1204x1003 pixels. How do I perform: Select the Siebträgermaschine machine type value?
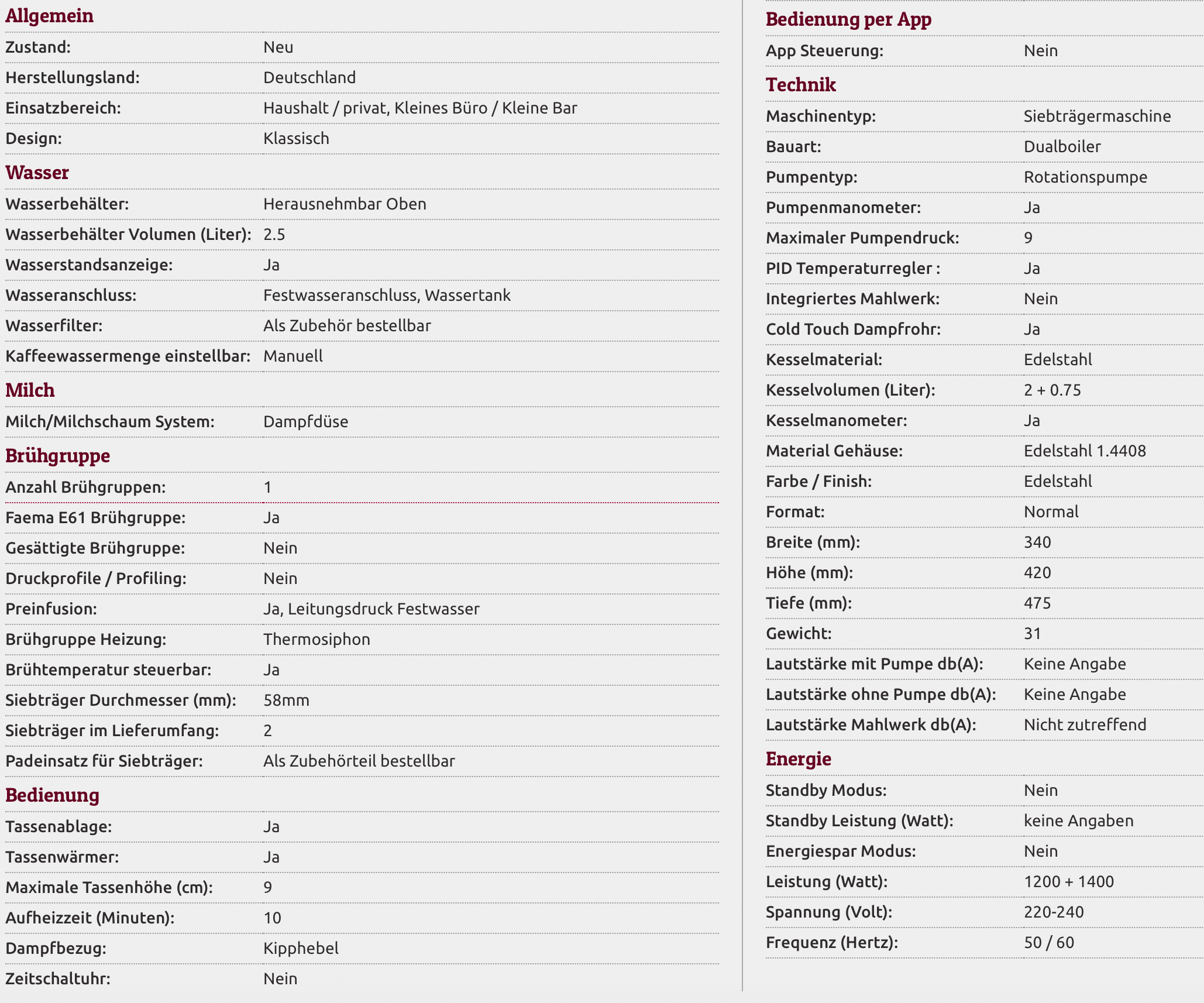point(1097,116)
